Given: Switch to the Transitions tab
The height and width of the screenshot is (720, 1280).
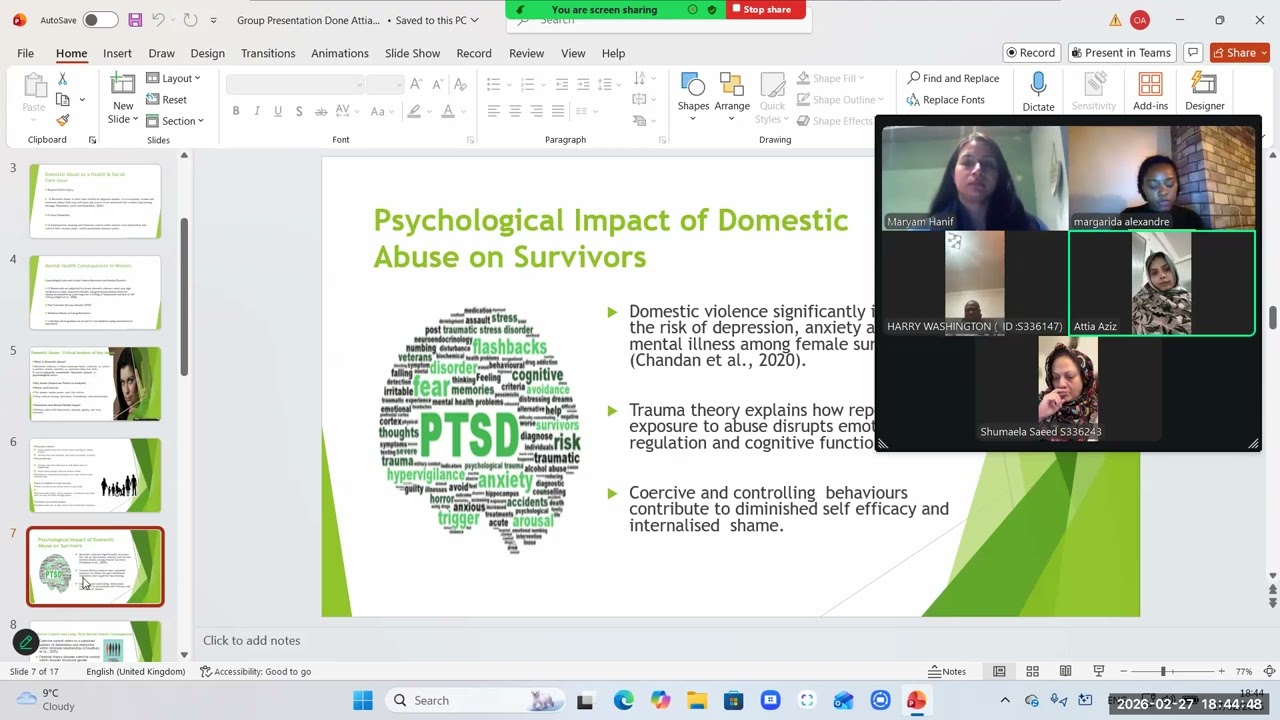Looking at the screenshot, I should pos(268,53).
